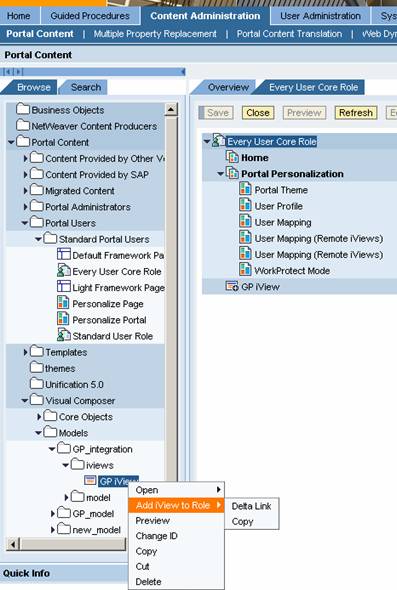Viewport: 397px width, 590px height.
Task: Click the Save button
Action: (x=217, y=113)
